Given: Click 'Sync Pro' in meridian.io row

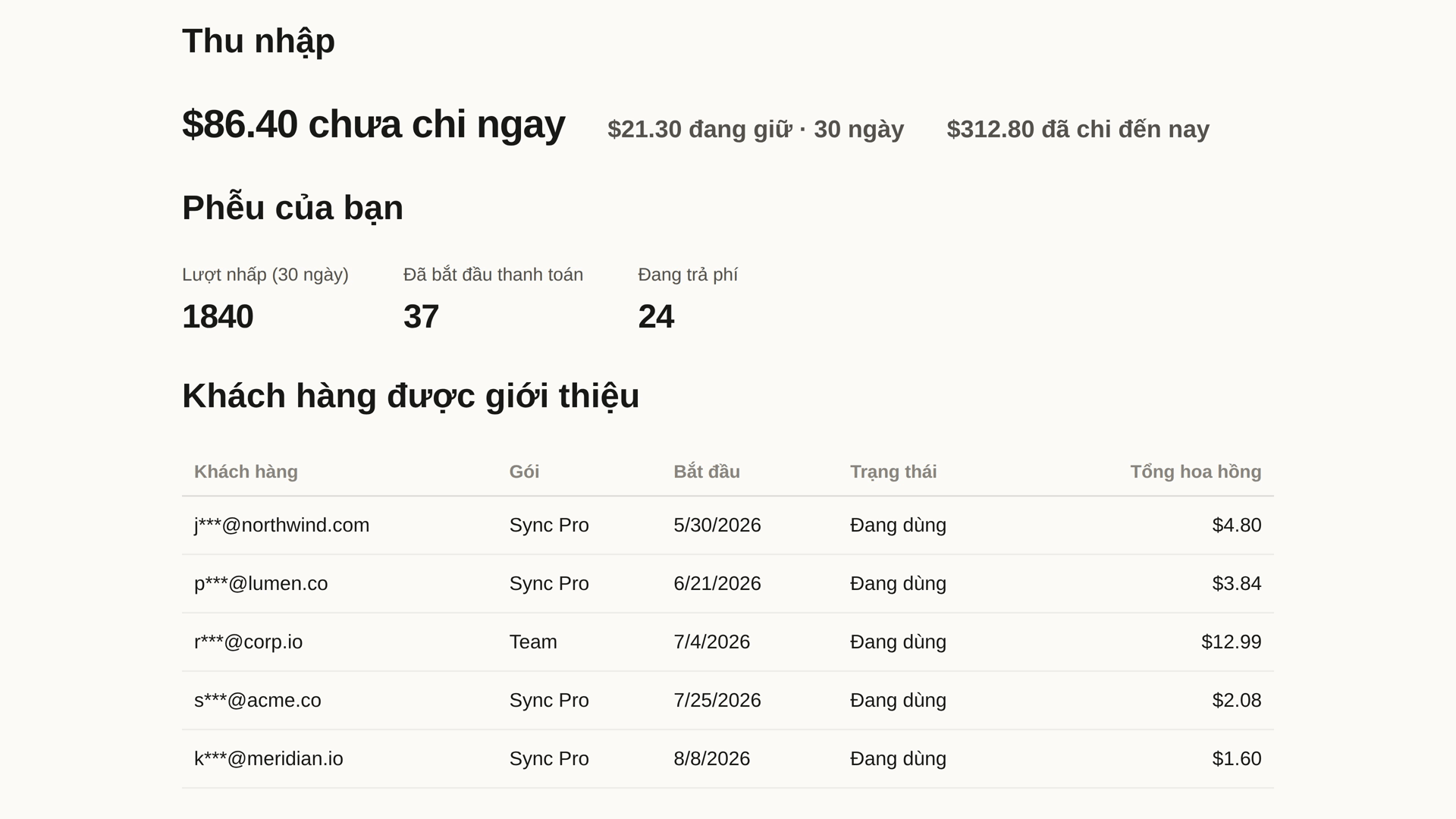Looking at the screenshot, I should (549, 759).
